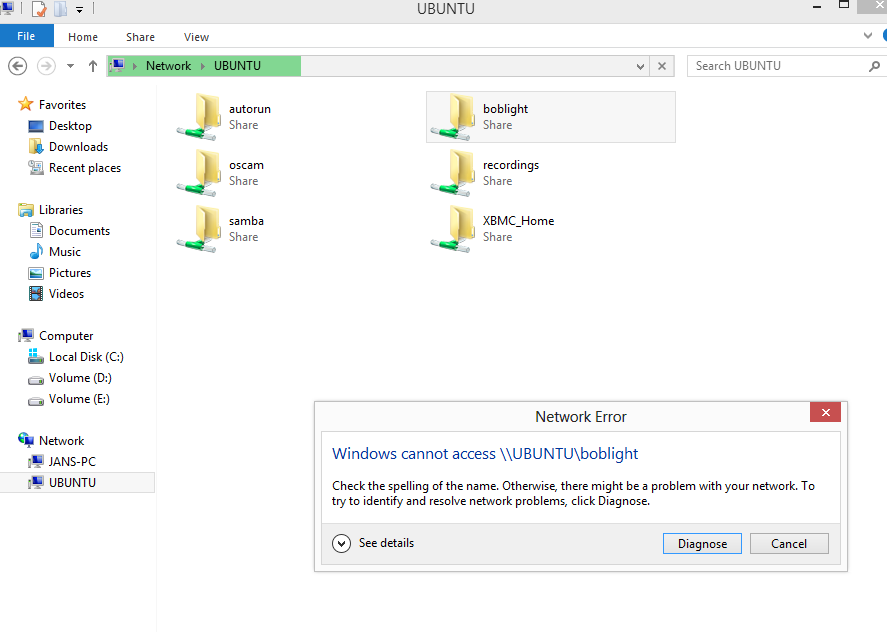Screen dimensions: 887x632
Task: Click New folder icon in quick access toolbar
Action: pyautogui.click(x=60, y=9)
